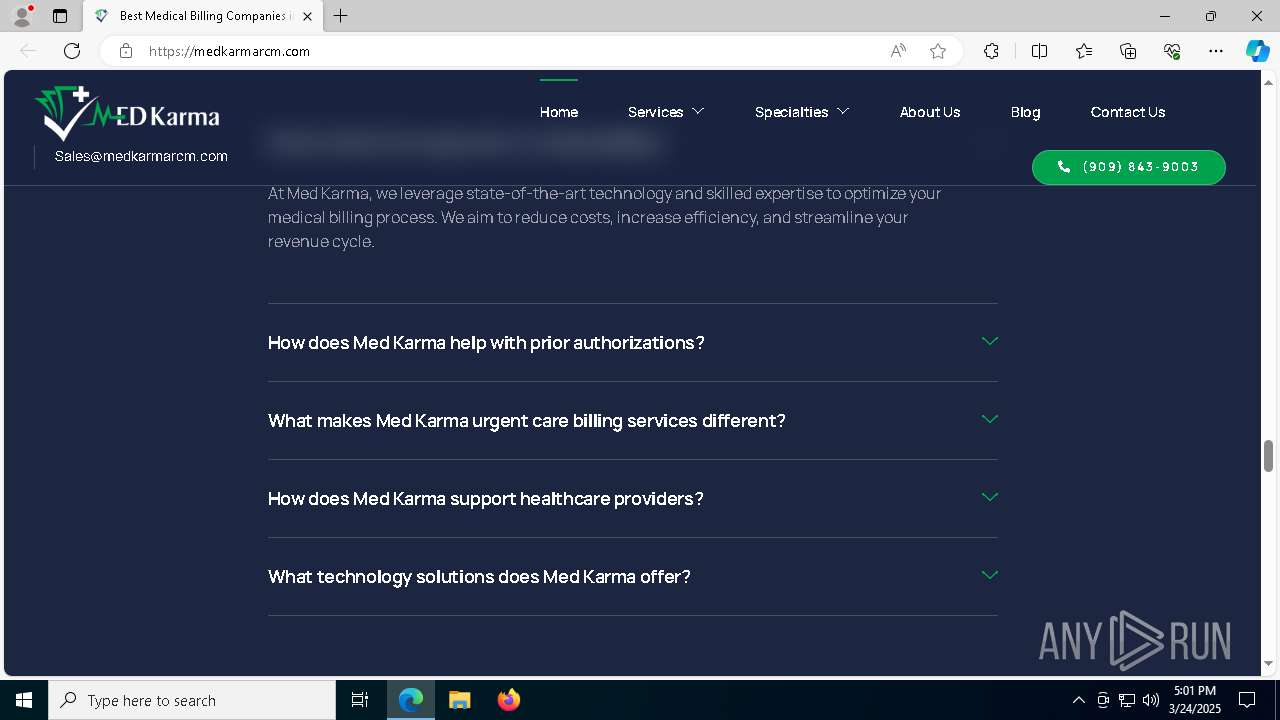Toggle split screen view
The image size is (1280, 720).
point(1039,51)
